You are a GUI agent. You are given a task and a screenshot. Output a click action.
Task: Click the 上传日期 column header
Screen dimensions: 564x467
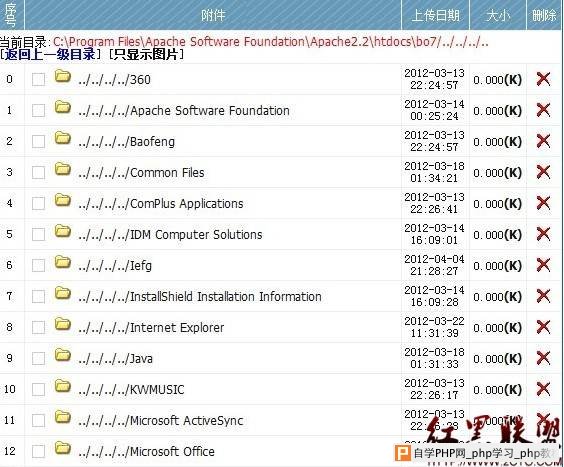435,15
